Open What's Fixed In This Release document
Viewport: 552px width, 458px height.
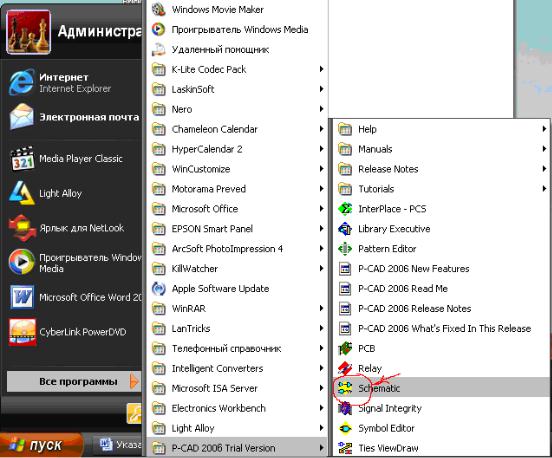tap(441, 328)
